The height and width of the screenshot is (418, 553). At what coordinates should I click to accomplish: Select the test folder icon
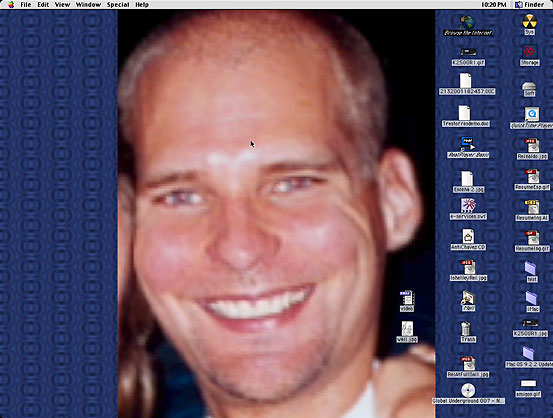(x=531, y=268)
